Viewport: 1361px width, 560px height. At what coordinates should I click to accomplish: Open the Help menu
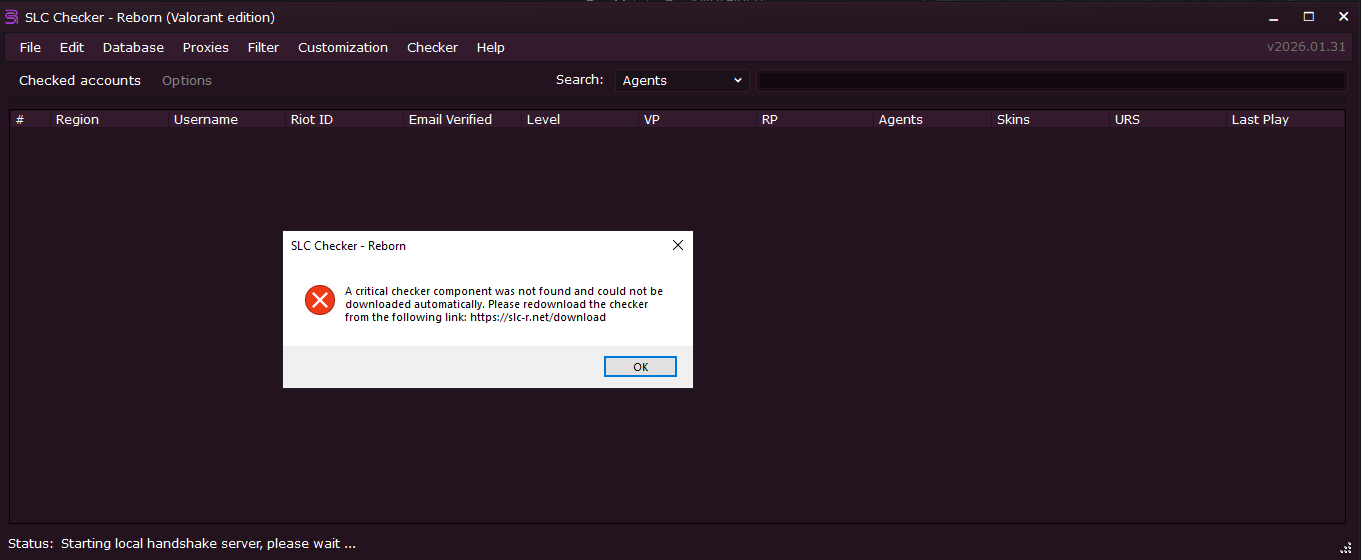(x=491, y=47)
